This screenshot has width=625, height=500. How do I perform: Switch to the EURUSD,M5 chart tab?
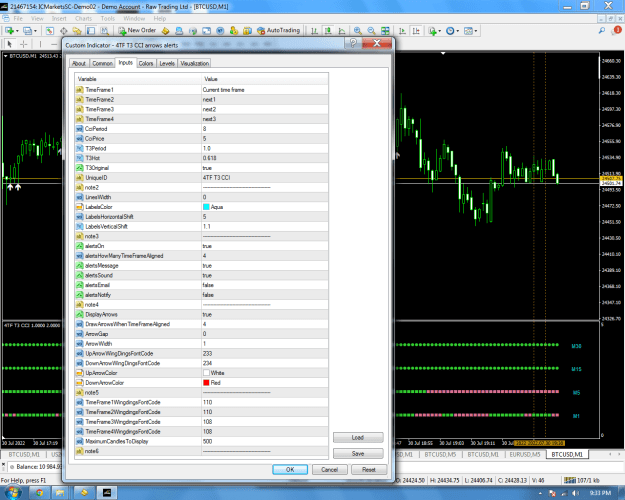click(525, 454)
